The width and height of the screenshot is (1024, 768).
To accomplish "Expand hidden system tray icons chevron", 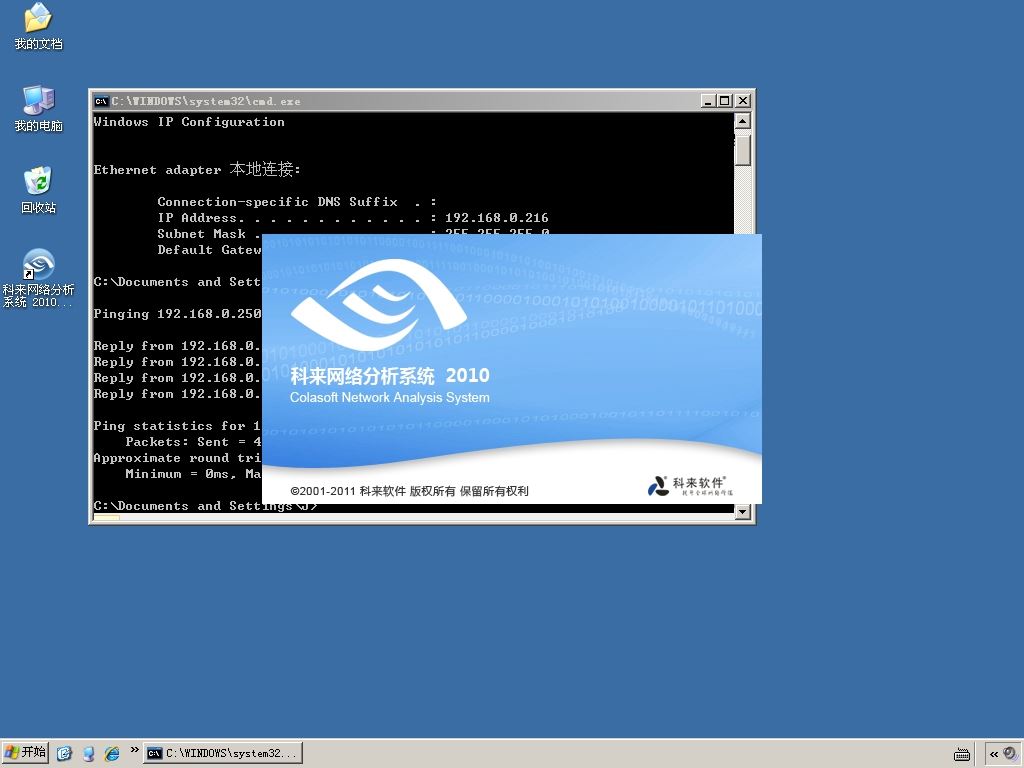I will coord(993,754).
